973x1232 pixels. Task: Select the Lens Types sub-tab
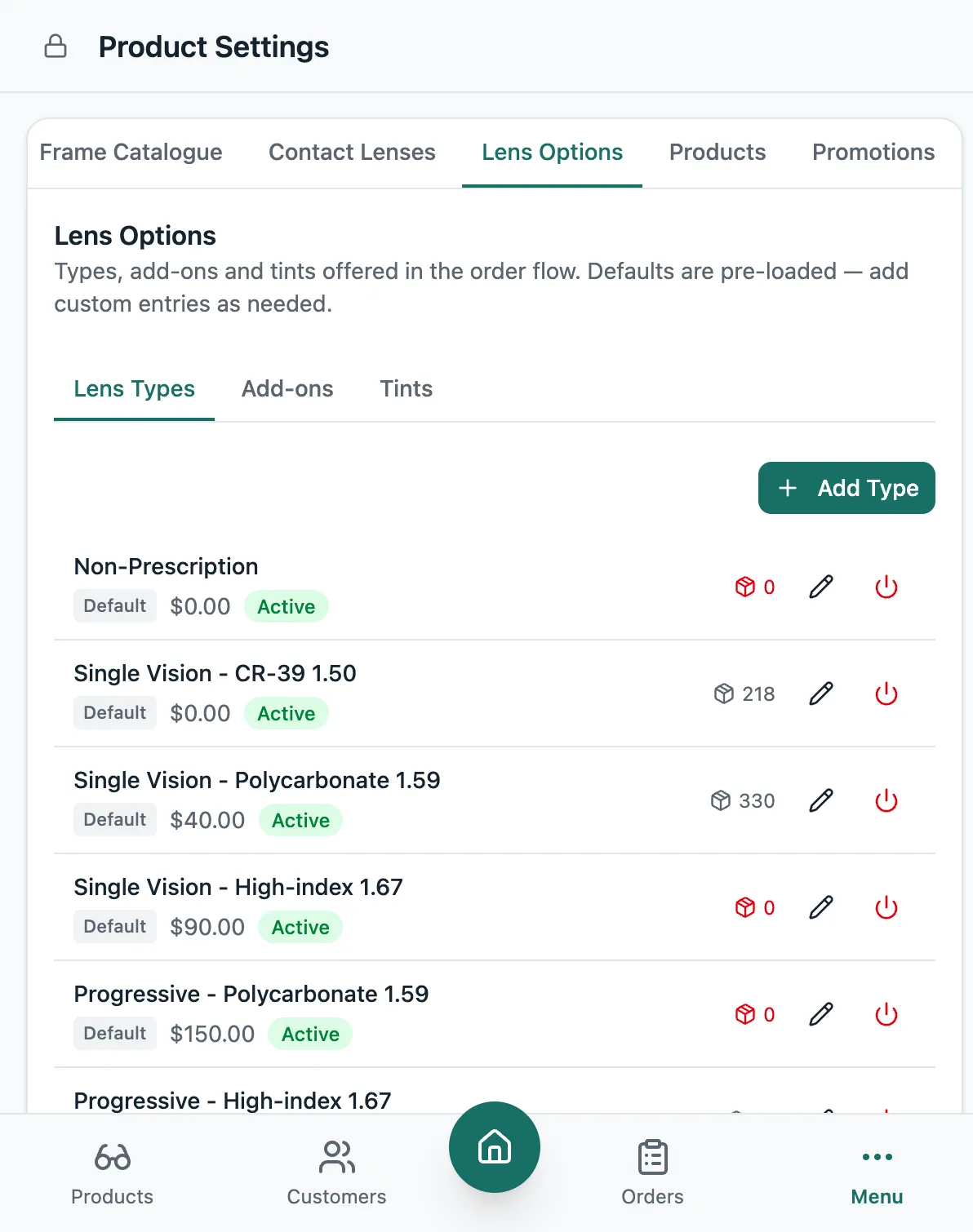(x=134, y=389)
